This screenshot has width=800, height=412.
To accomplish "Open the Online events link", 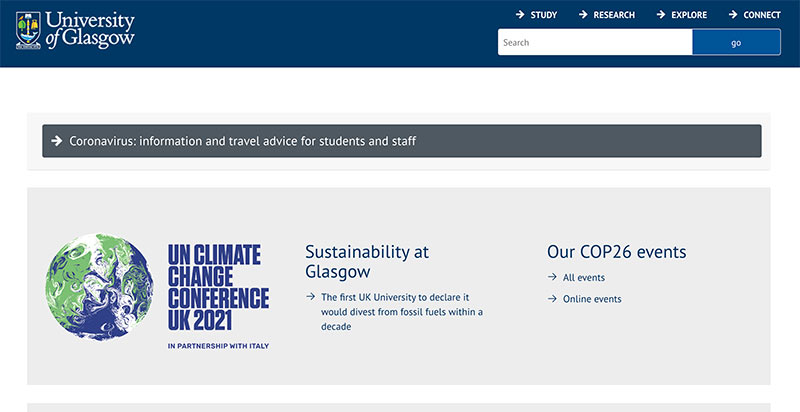I will (592, 299).
